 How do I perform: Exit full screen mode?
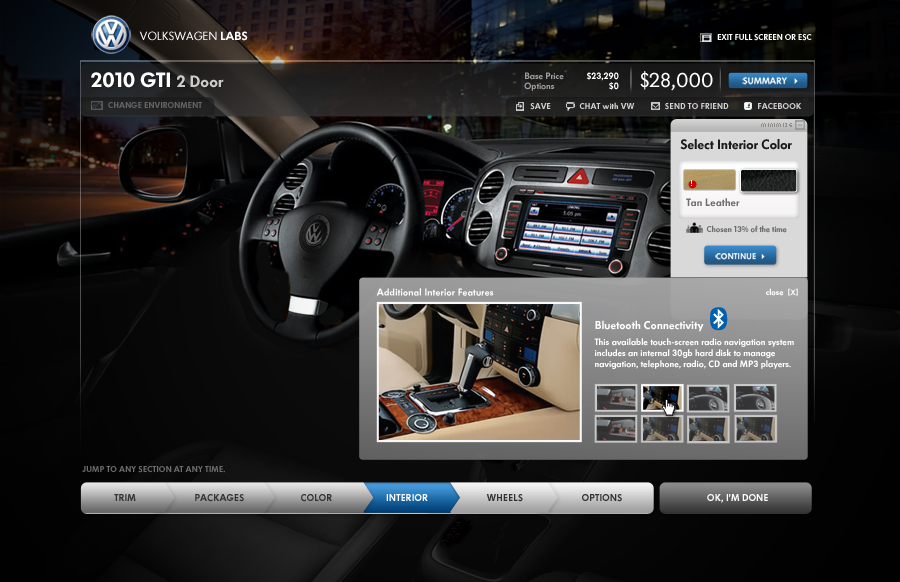pyautogui.click(x=756, y=37)
